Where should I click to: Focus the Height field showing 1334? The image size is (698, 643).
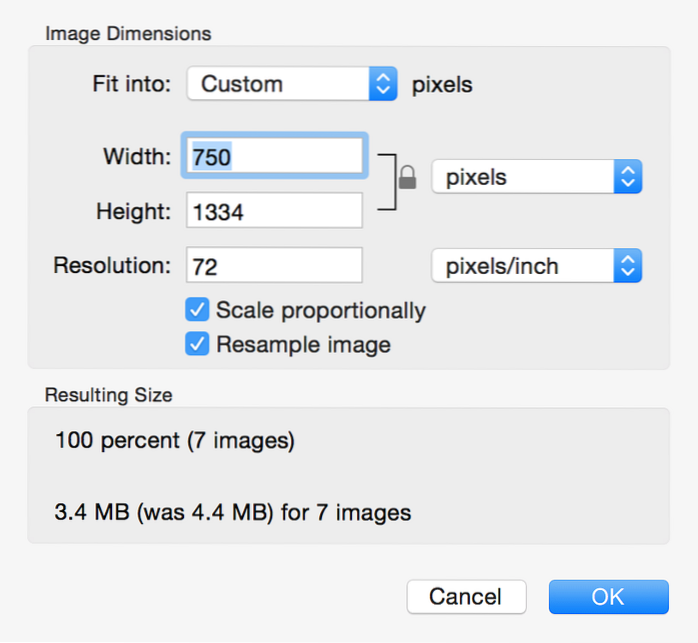pos(273,211)
